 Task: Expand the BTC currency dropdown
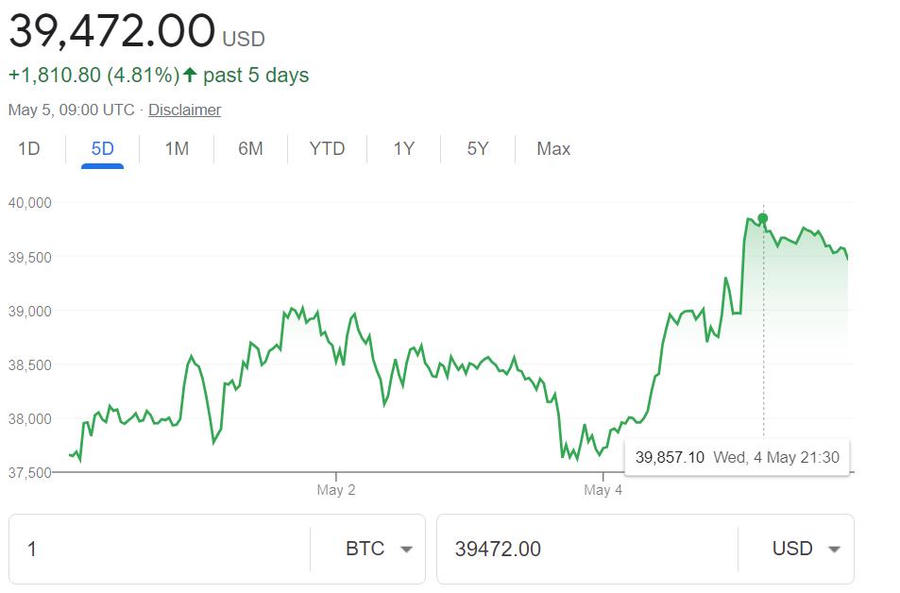(x=379, y=549)
